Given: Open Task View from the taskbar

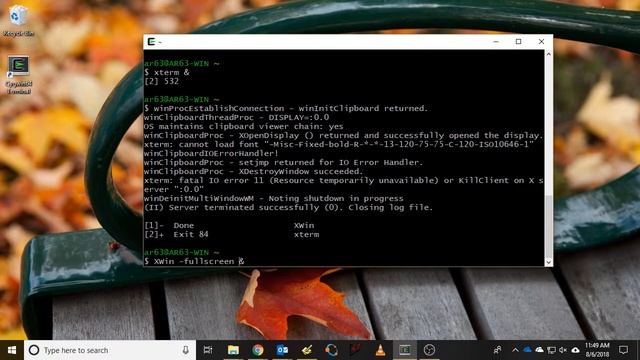Looking at the screenshot, I should tap(208, 350).
